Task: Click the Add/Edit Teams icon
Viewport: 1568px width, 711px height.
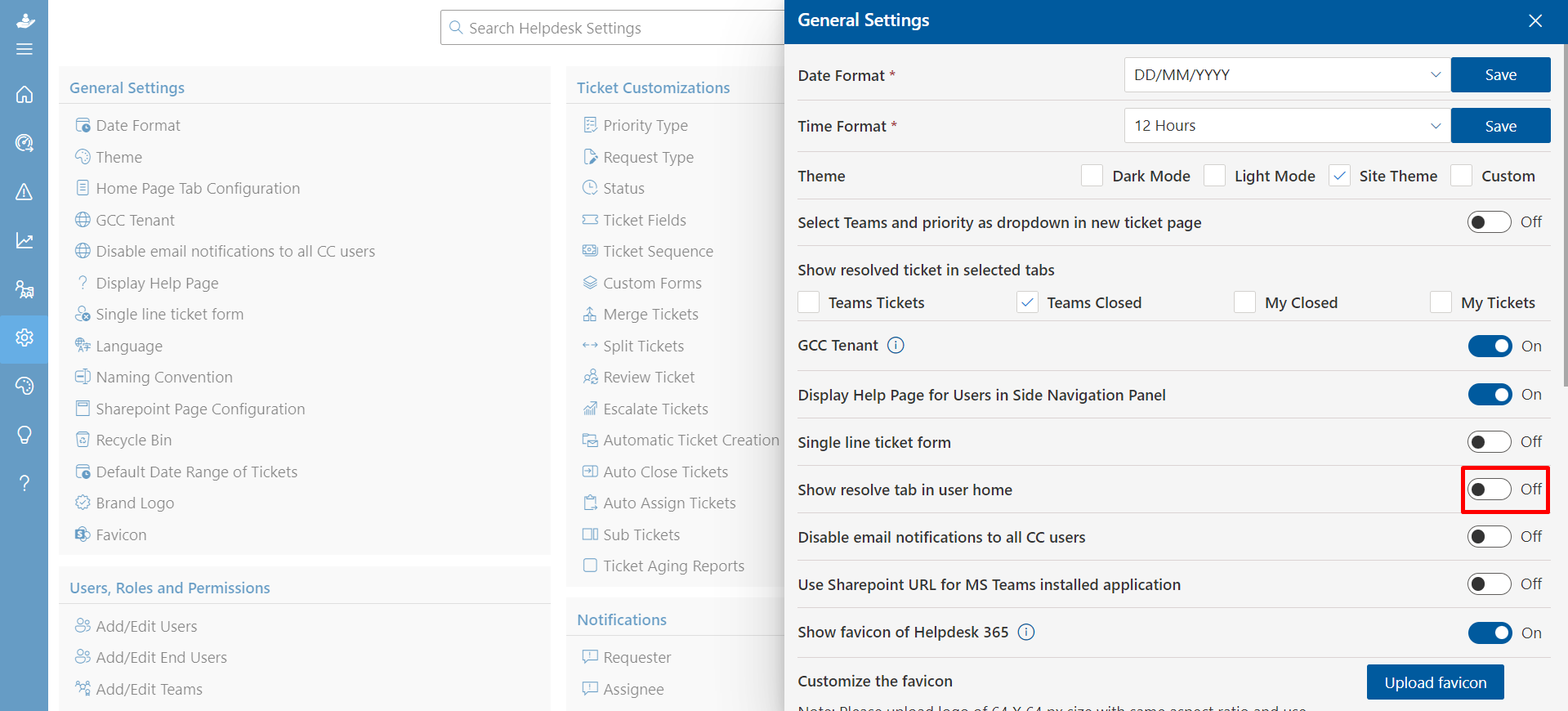Action: point(83,689)
